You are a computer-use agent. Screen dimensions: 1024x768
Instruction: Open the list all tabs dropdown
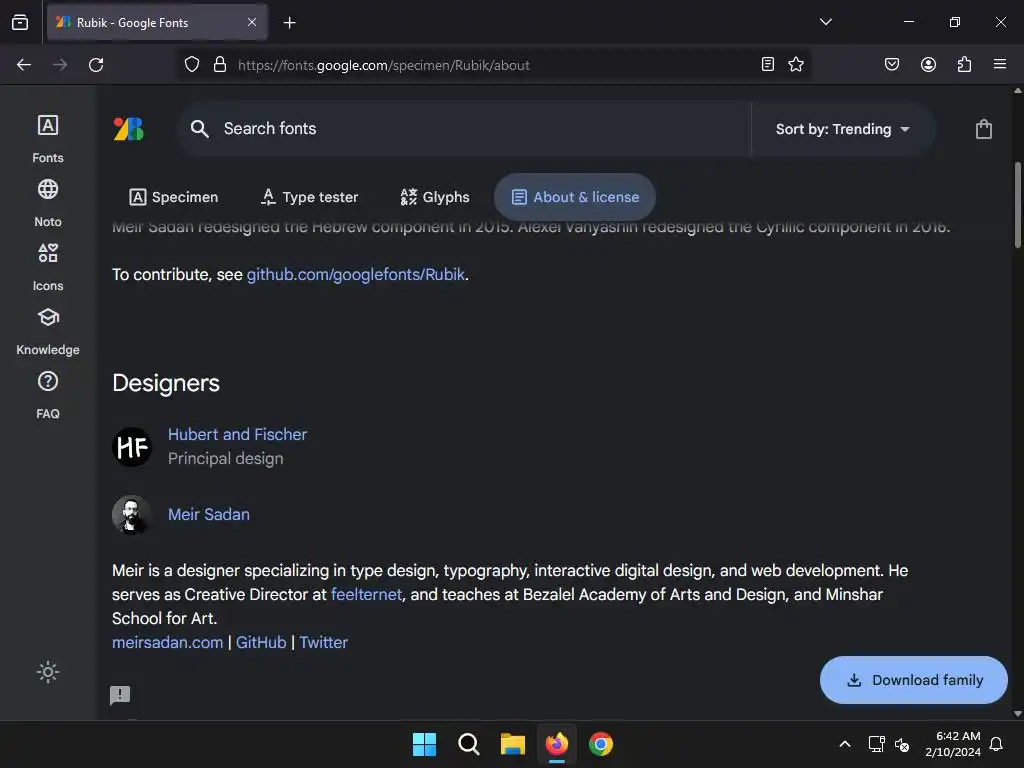pyautogui.click(x=826, y=22)
